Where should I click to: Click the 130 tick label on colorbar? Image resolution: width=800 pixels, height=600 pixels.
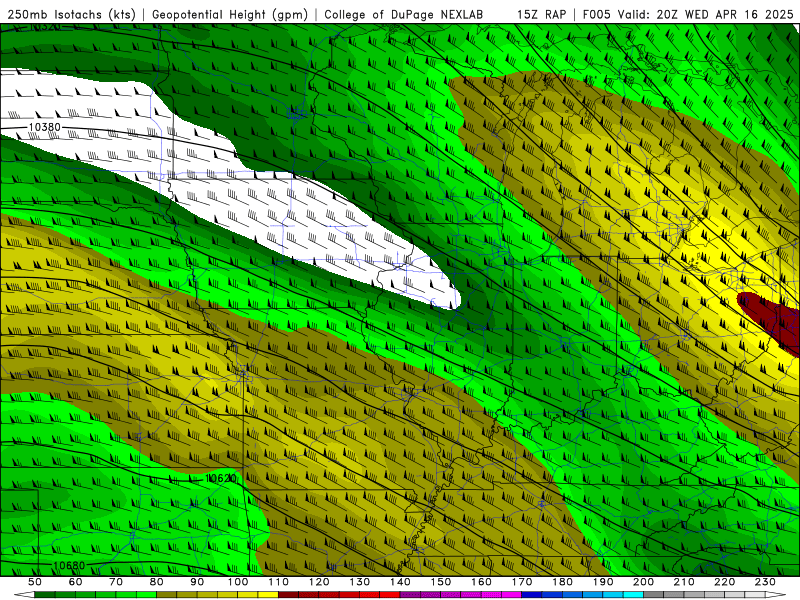coord(360,582)
